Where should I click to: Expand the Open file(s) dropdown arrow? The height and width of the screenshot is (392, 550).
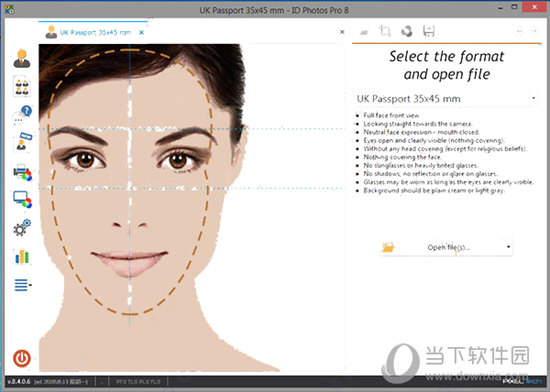[508, 247]
